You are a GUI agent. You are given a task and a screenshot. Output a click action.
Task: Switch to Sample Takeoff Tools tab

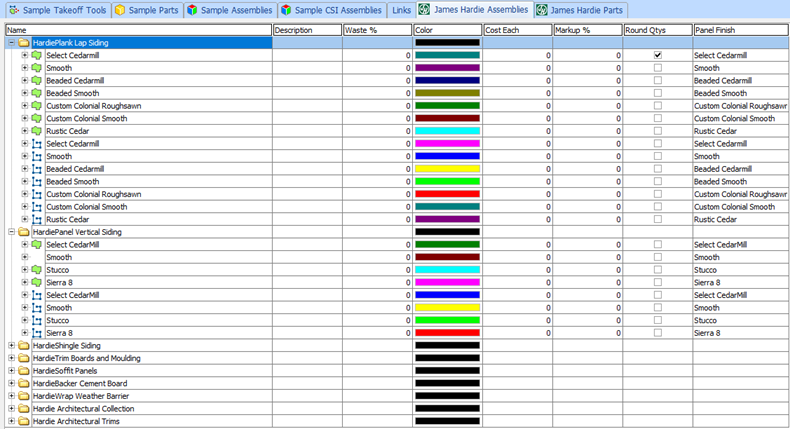coord(58,10)
